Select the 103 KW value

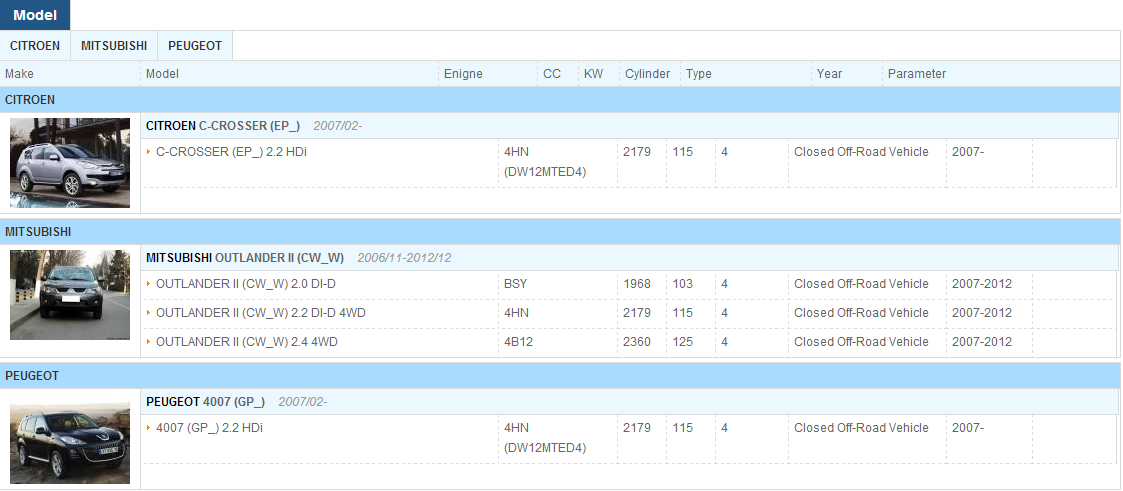tap(683, 284)
